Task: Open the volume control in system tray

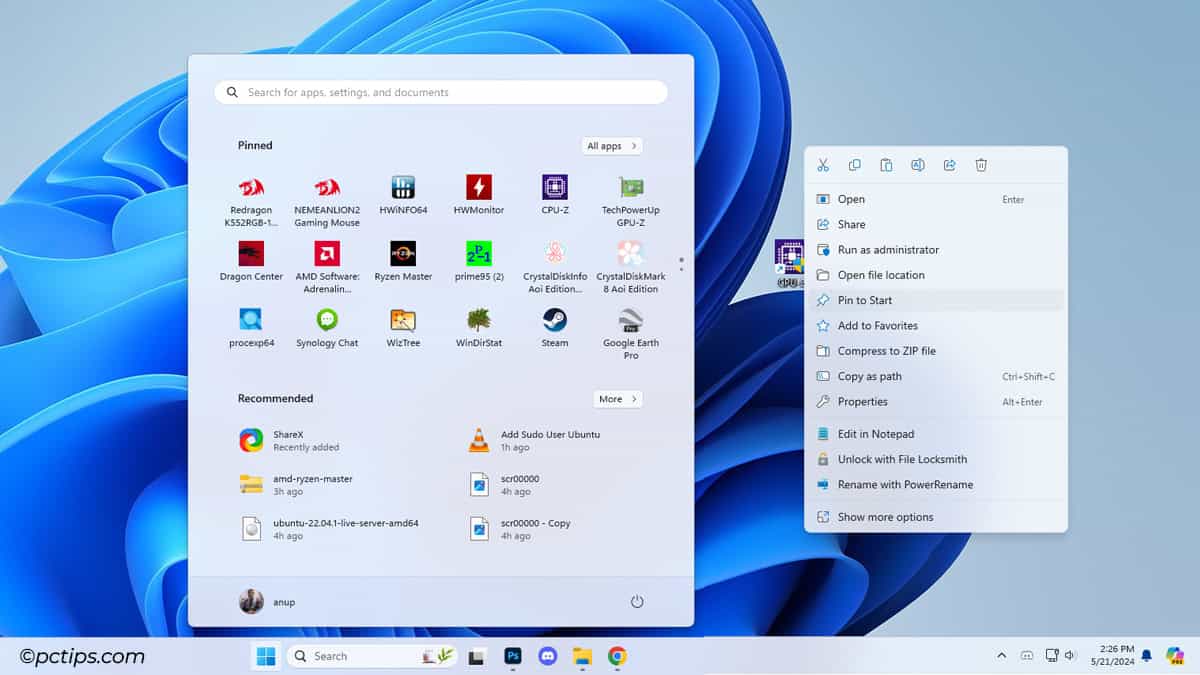Action: coord(1071,656)
